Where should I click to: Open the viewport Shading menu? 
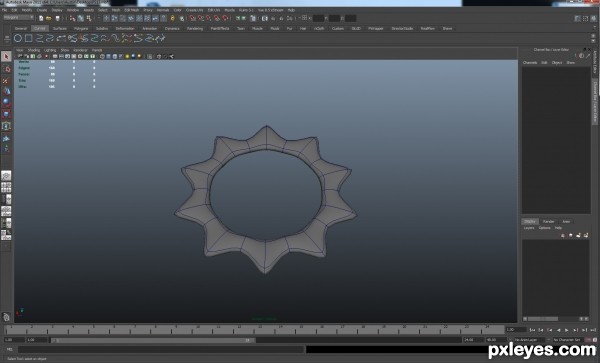(34, 50)
